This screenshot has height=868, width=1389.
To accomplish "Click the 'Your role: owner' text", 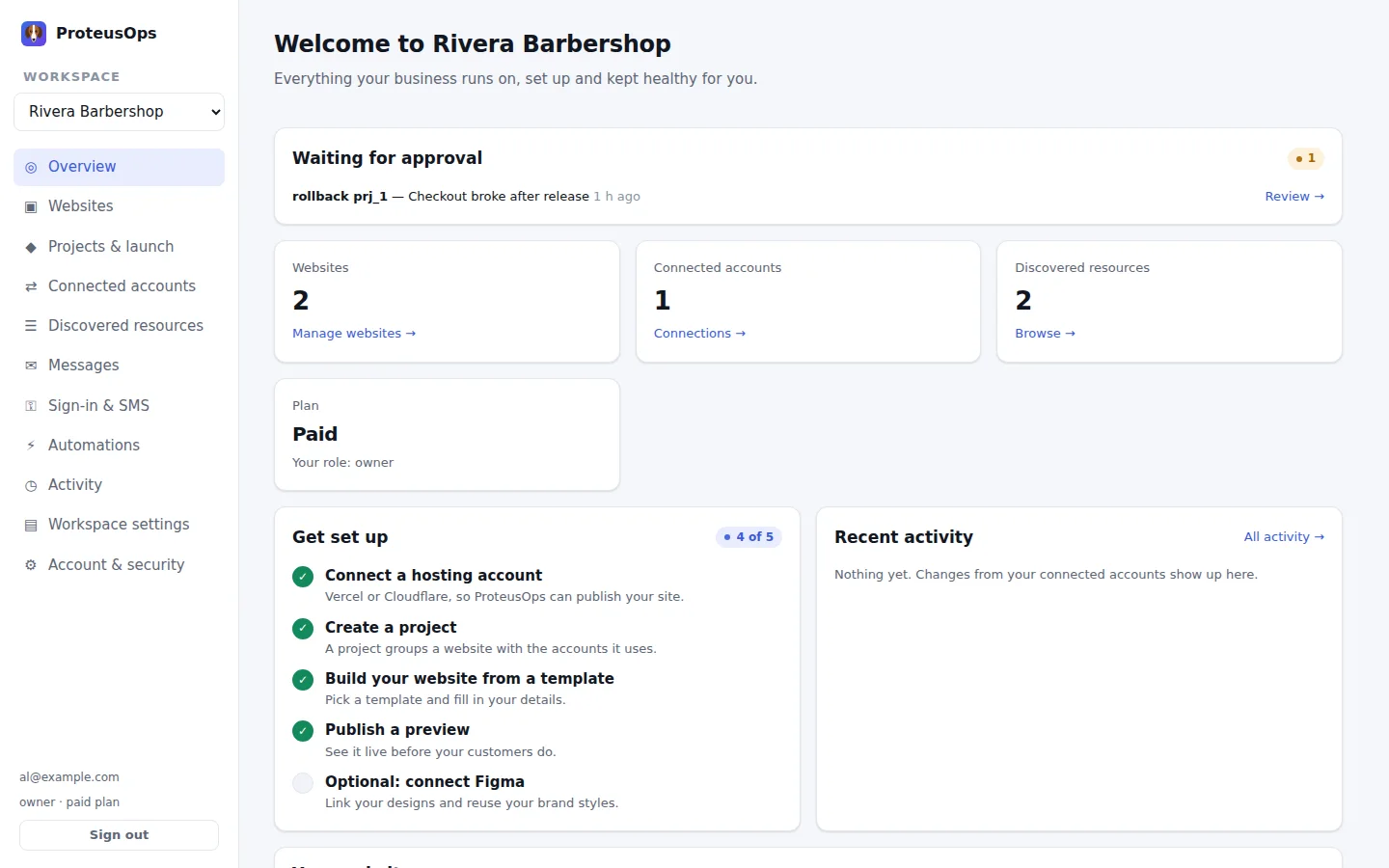I will click(342, 462).
